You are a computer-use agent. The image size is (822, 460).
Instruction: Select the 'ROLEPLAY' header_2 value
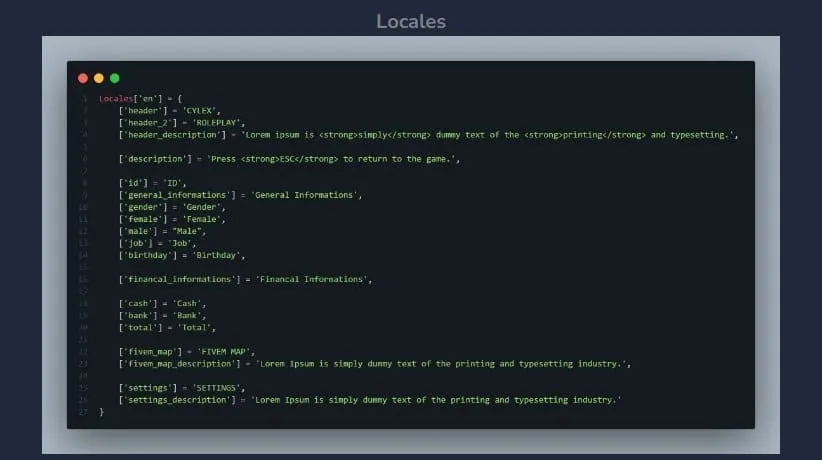[x=216, y=123]
